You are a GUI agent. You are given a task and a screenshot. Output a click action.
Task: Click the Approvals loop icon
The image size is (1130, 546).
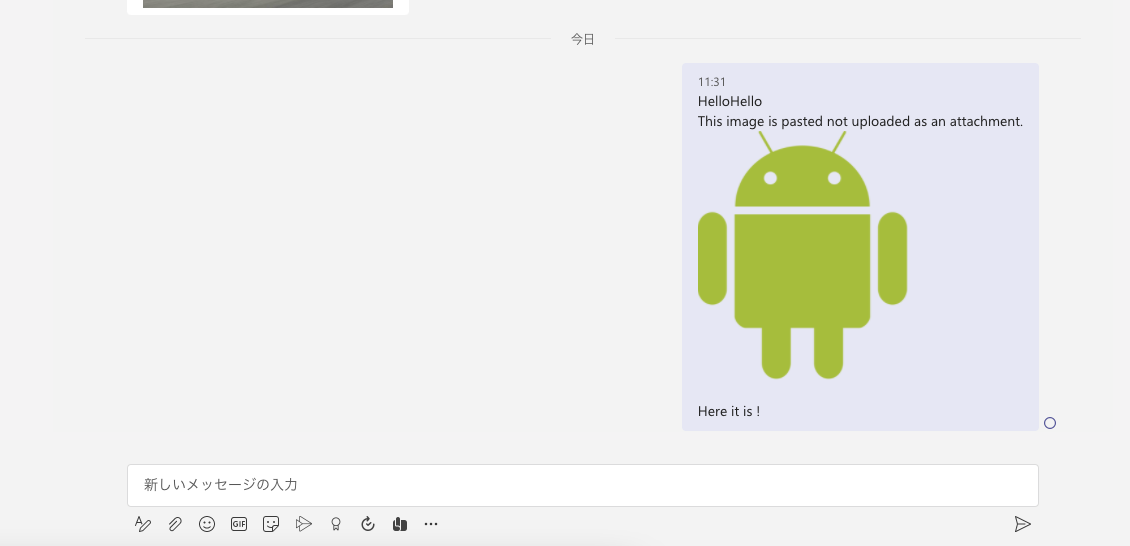tap(368, 524)
